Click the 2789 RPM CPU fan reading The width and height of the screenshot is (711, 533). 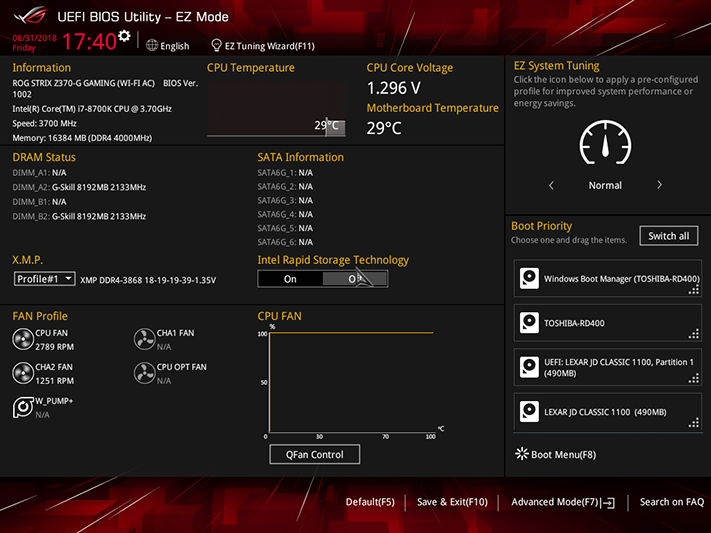(x=54, y=347)
